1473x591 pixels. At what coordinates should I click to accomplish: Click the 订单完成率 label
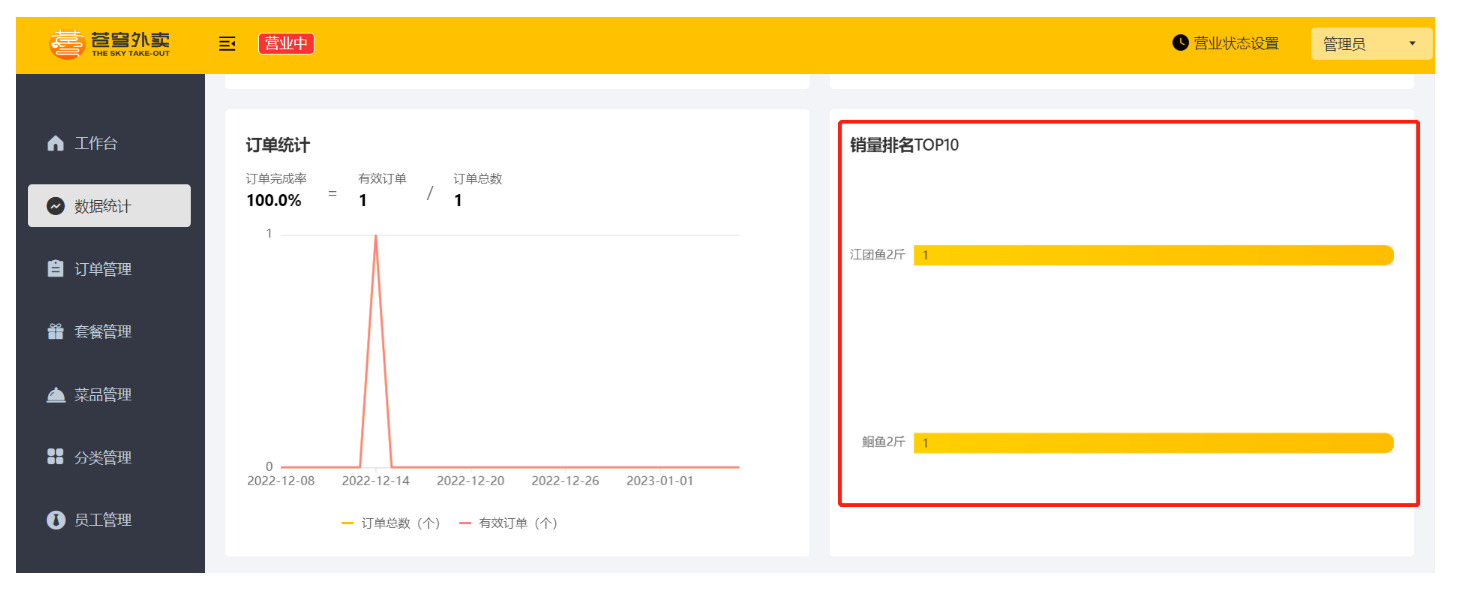(x=276, y=178)
